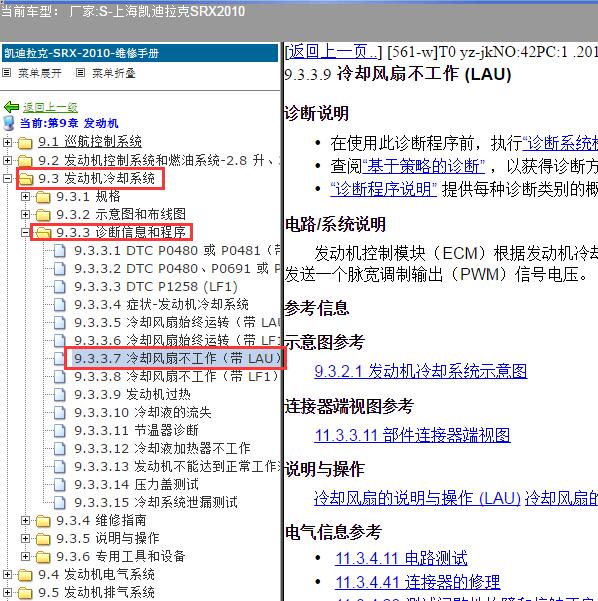Click page icon of 9.3.3.11 节温器诊断
This screenshot has width=598, height=601.
pyautogui.click(x=59, y=430)
